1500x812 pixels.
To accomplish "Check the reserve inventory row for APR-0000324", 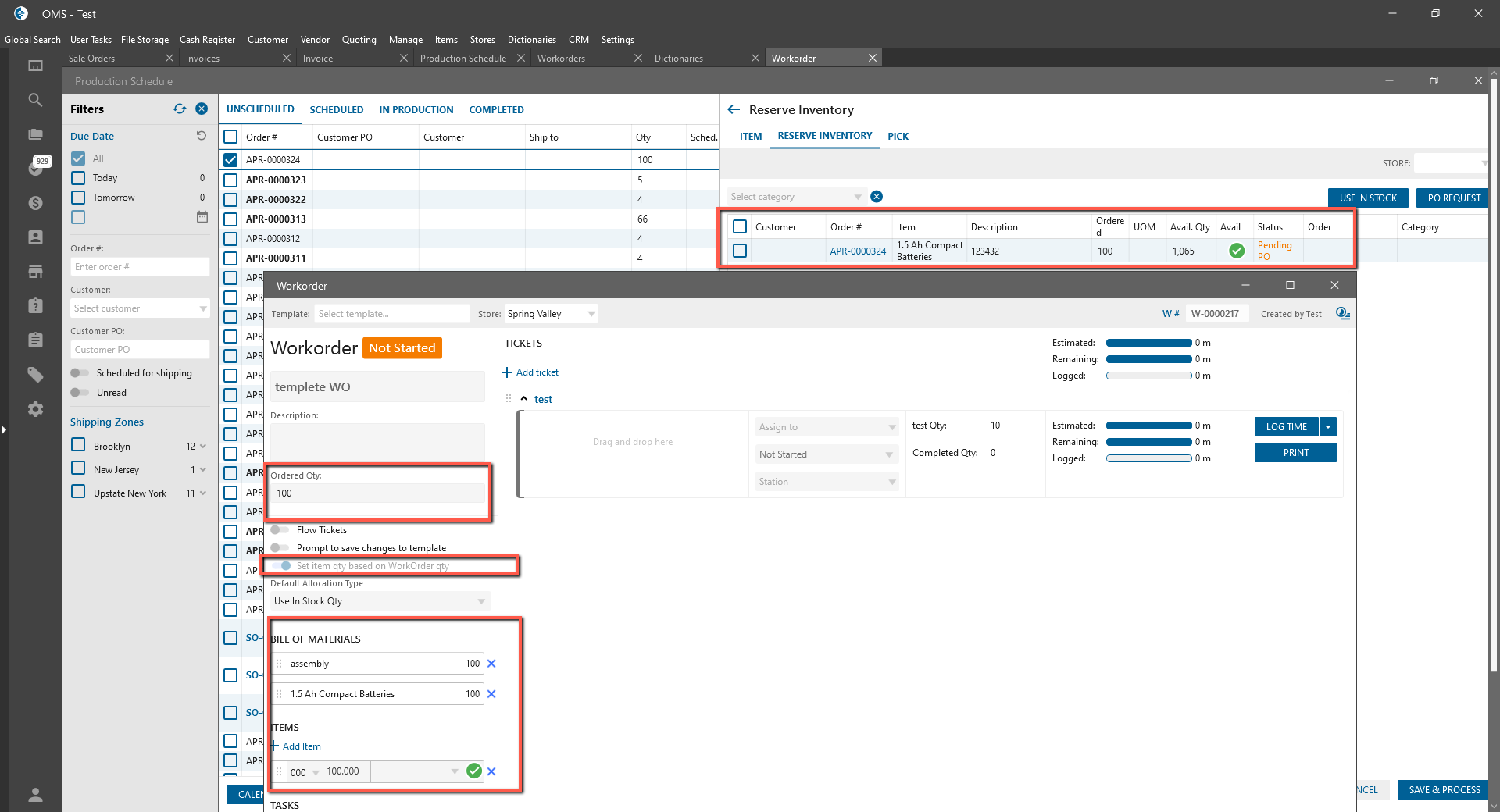I will coord(740,251).
